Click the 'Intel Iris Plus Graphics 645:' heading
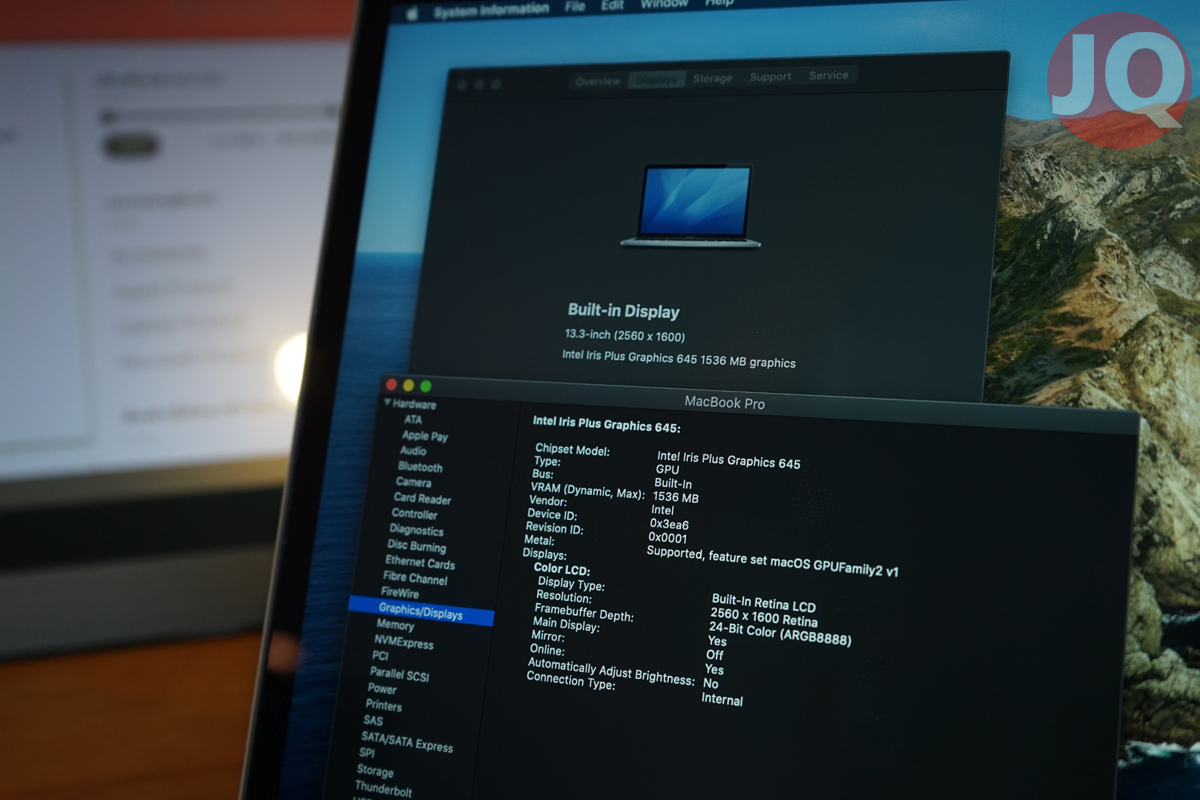Viewport: 1200px width, 800px height. 607,424
